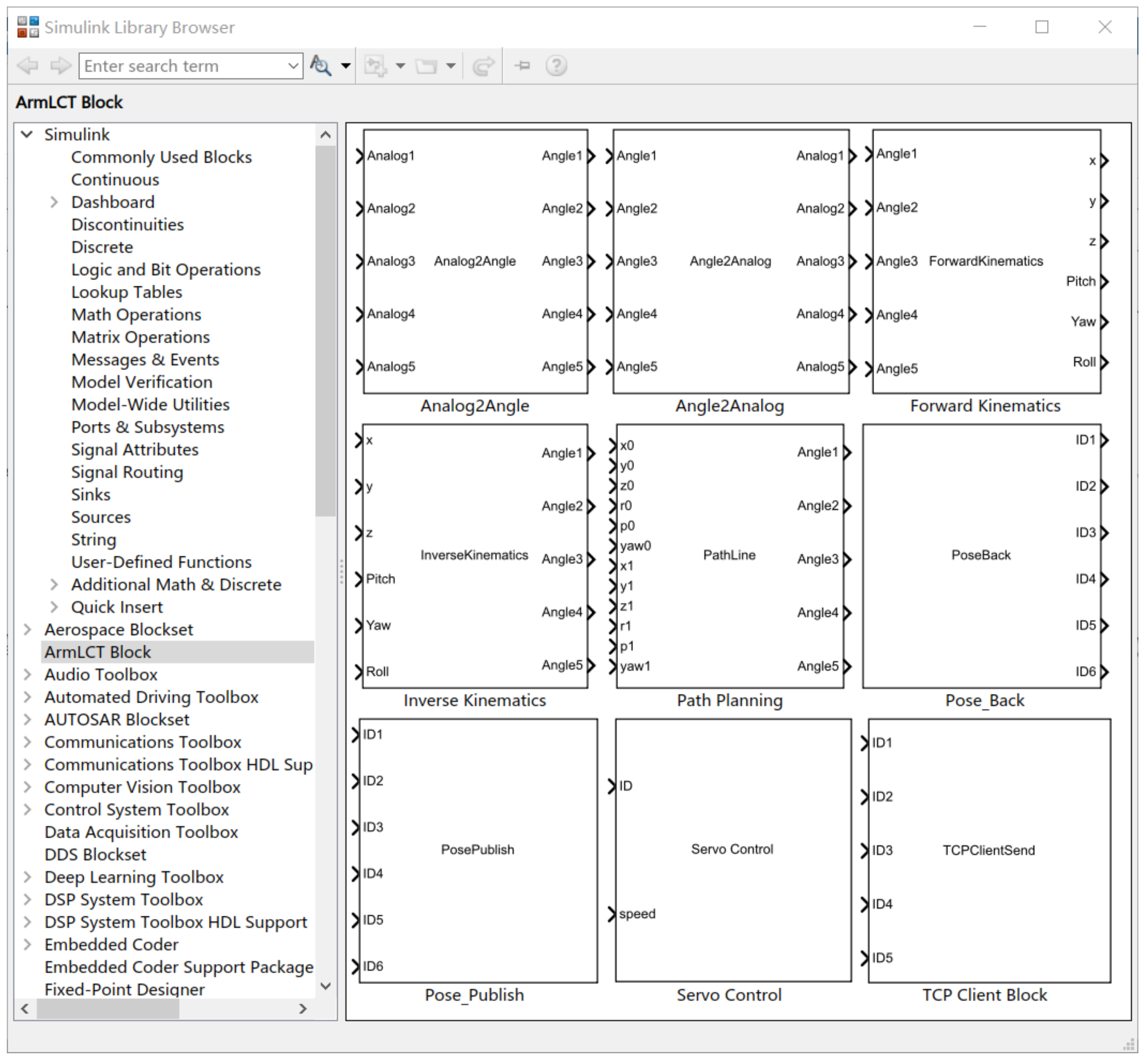This screenshot has width=1147, height=1064.
Task: Click the forward navigation arrow
Action: (x=60, y=66)
